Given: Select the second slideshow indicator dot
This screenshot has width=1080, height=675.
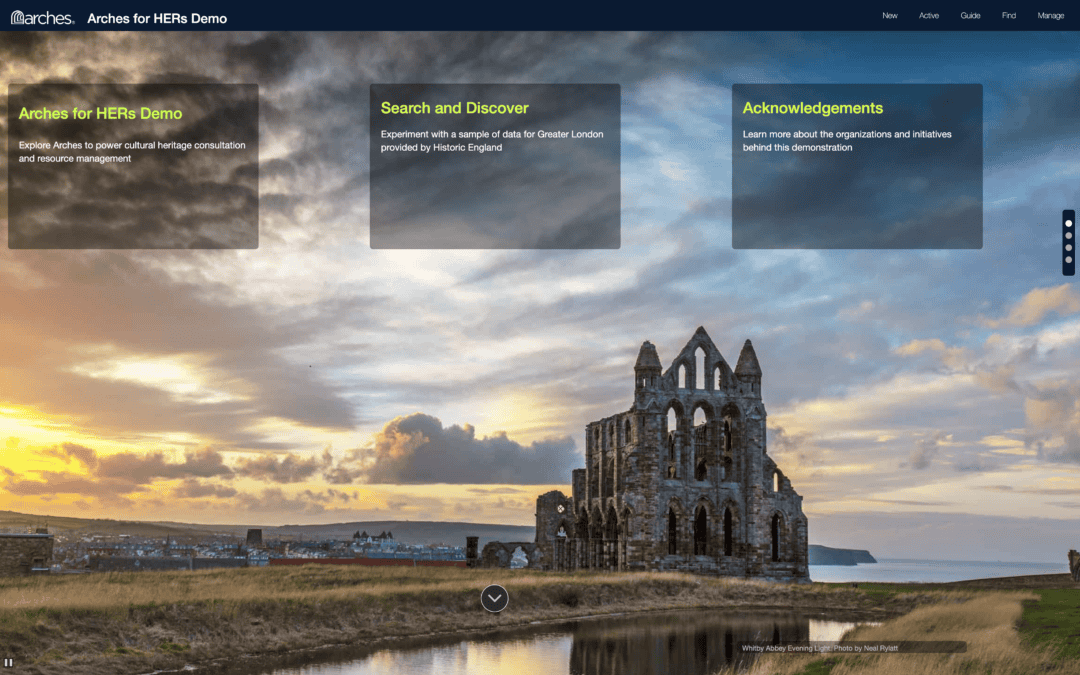Looking at the screenshot, I should [x=1069, y=235].
